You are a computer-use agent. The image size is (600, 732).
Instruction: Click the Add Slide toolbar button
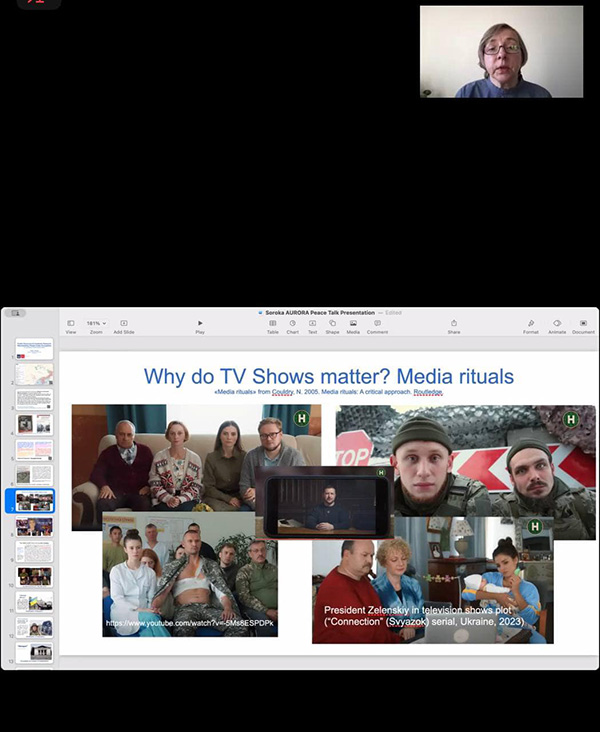click(124, 326)
